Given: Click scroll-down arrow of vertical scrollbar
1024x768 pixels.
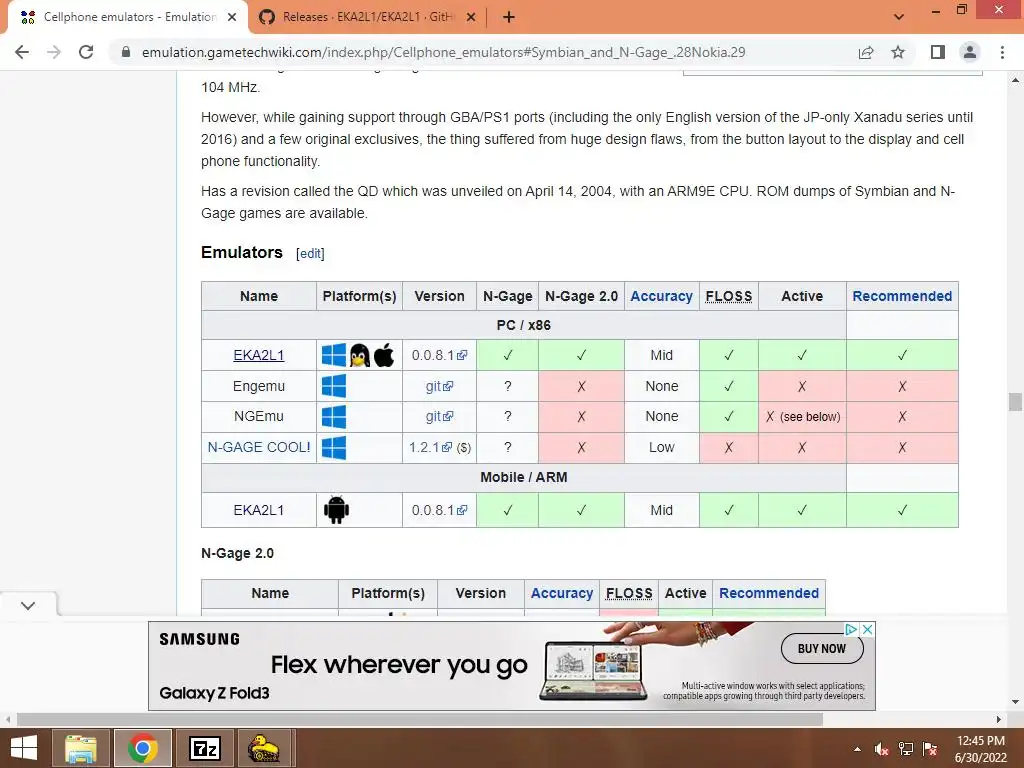Looking at the screenshot, I should [x=1015, y=702].
